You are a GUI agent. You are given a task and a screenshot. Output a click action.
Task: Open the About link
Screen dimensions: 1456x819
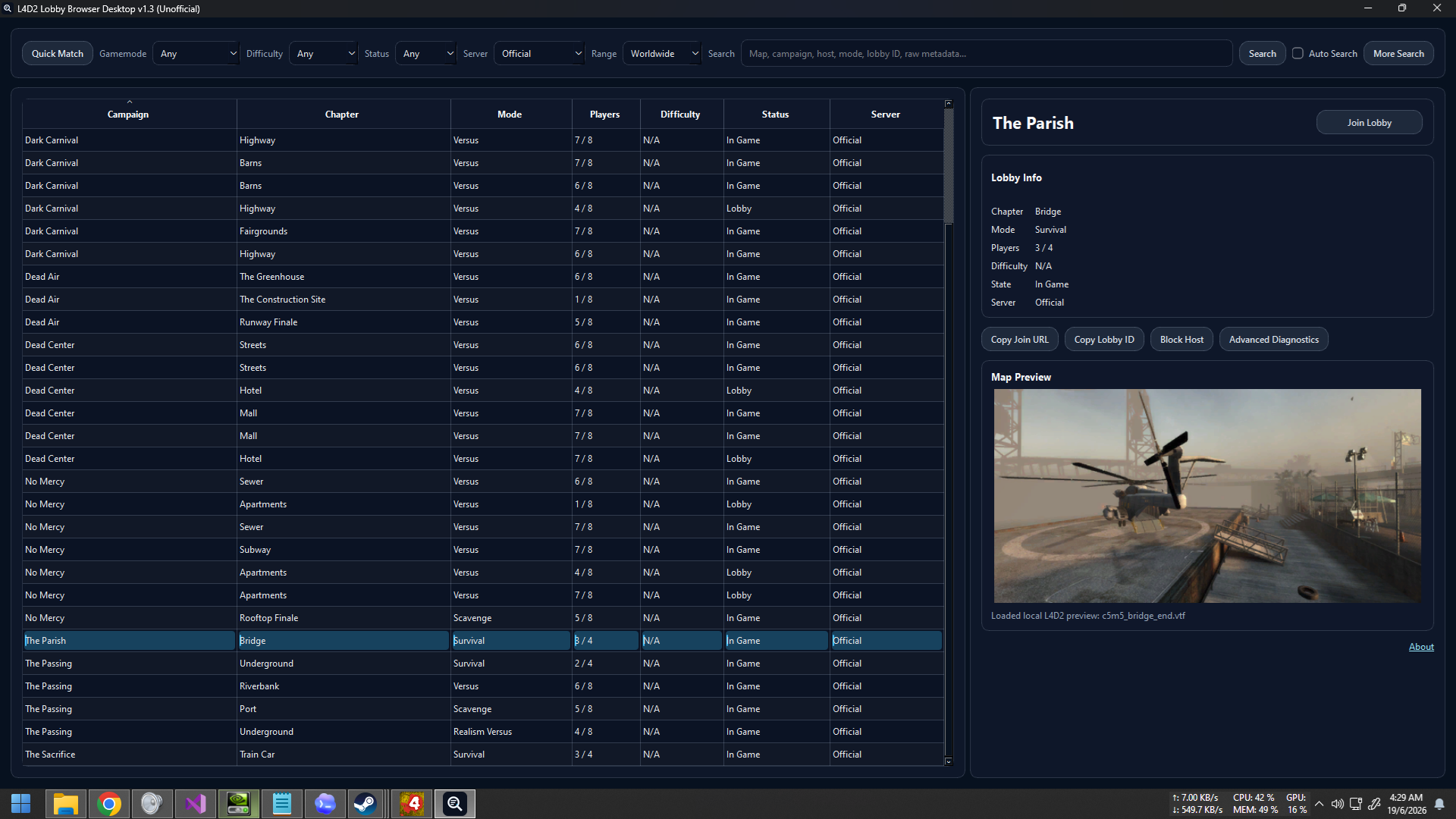(x=1421, y=647)
